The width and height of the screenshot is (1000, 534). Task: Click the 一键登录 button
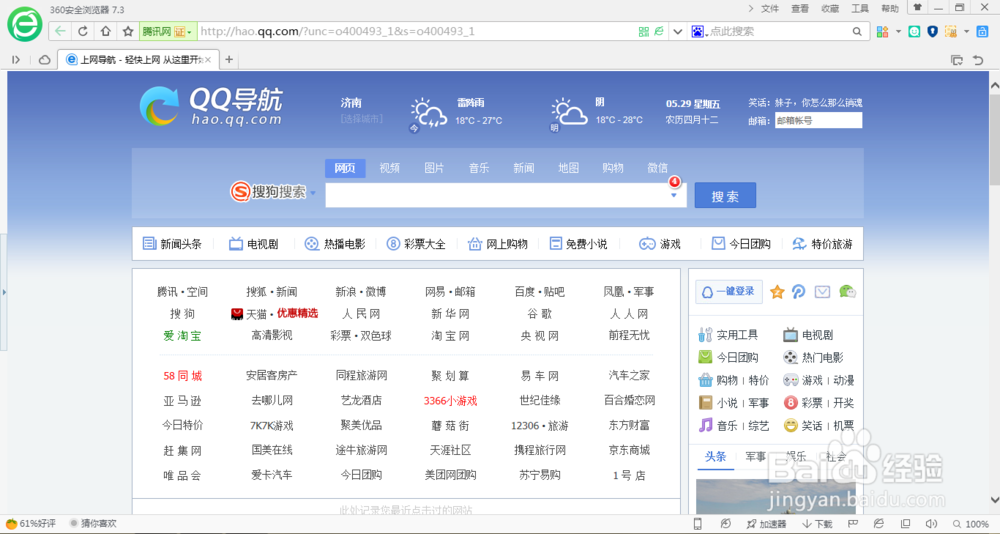729,292
